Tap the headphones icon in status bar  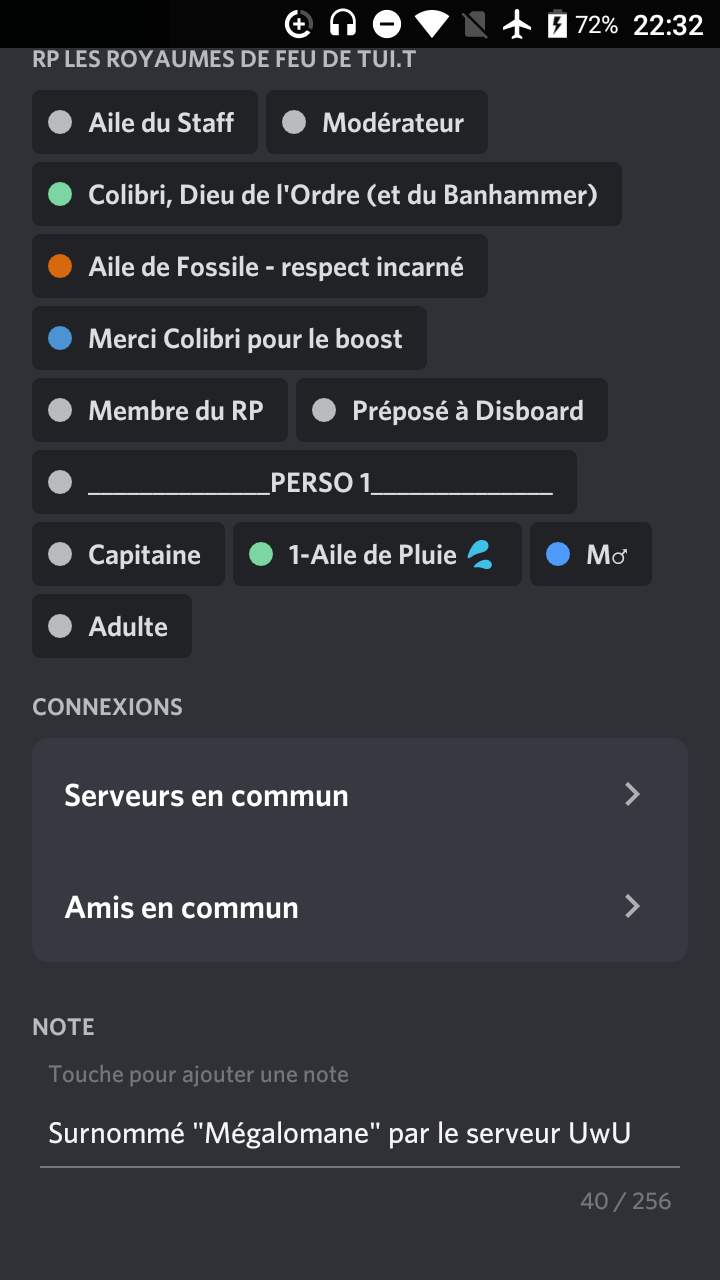click(x=343, y=24)
